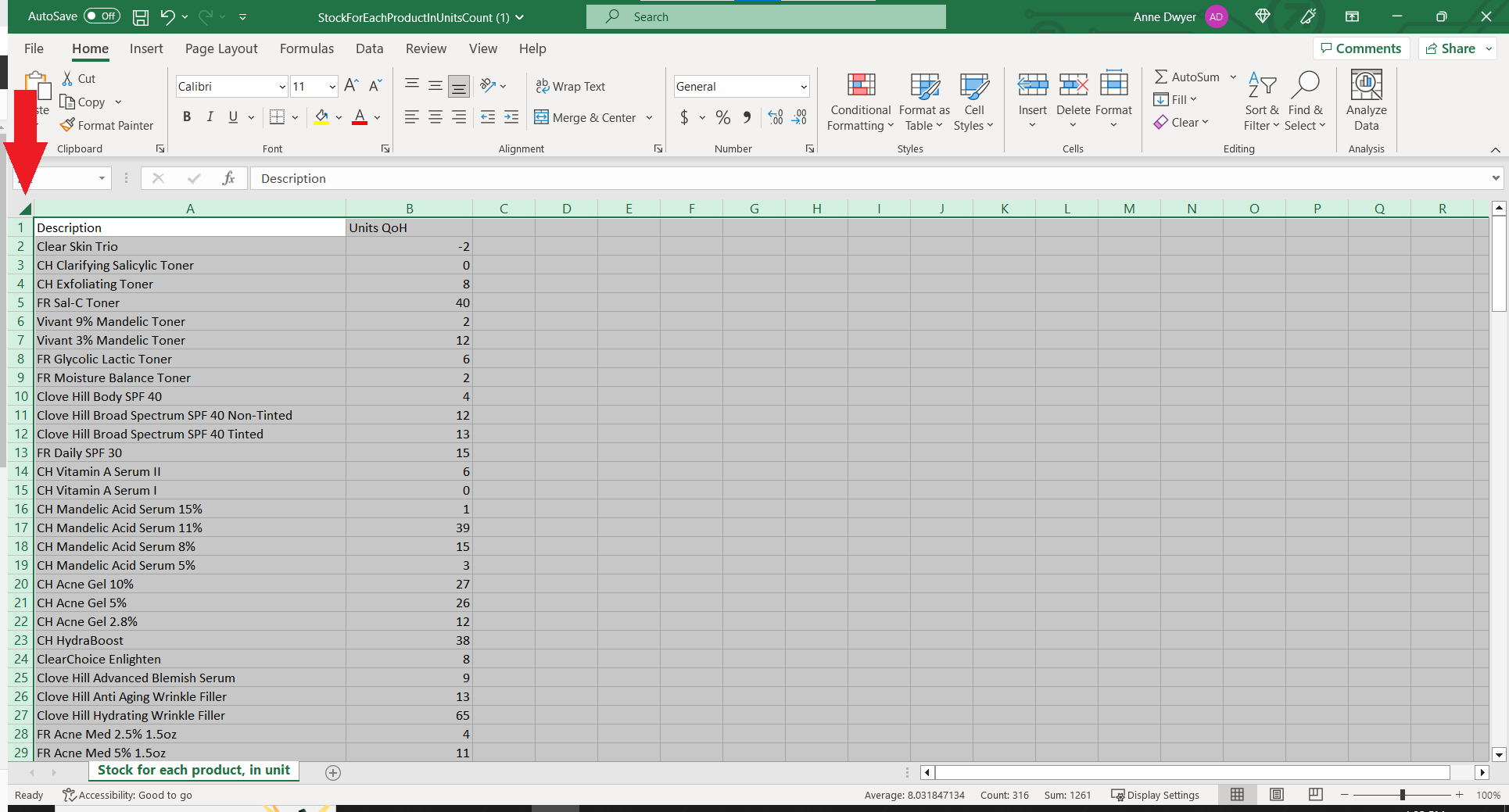Open Format as Table gallery
Image resolution: width=1509 pixels, height=812 pixels.
pos(924,102)
